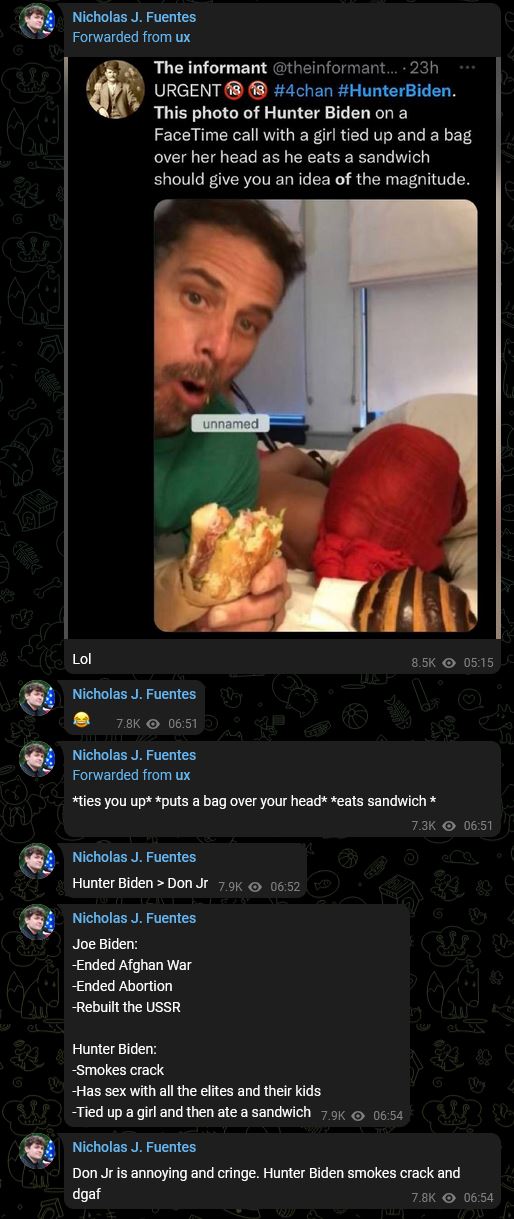Click the avatar beside the 'annoying and cringe' message

coord(37,1150)
